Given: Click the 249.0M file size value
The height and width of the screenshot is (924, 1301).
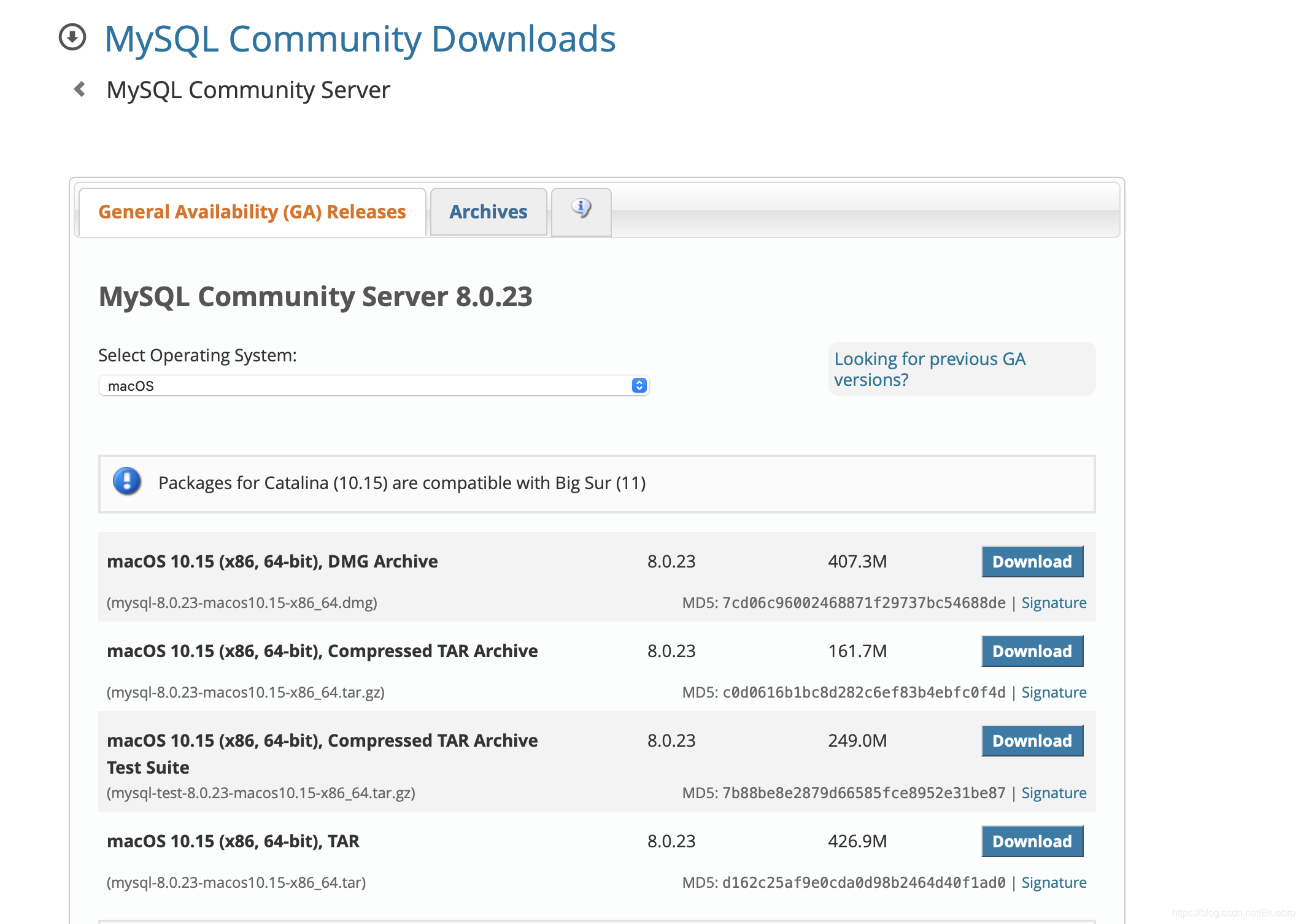Looking at the screenshot, I should pyautogui.click(x=857, y=741).
